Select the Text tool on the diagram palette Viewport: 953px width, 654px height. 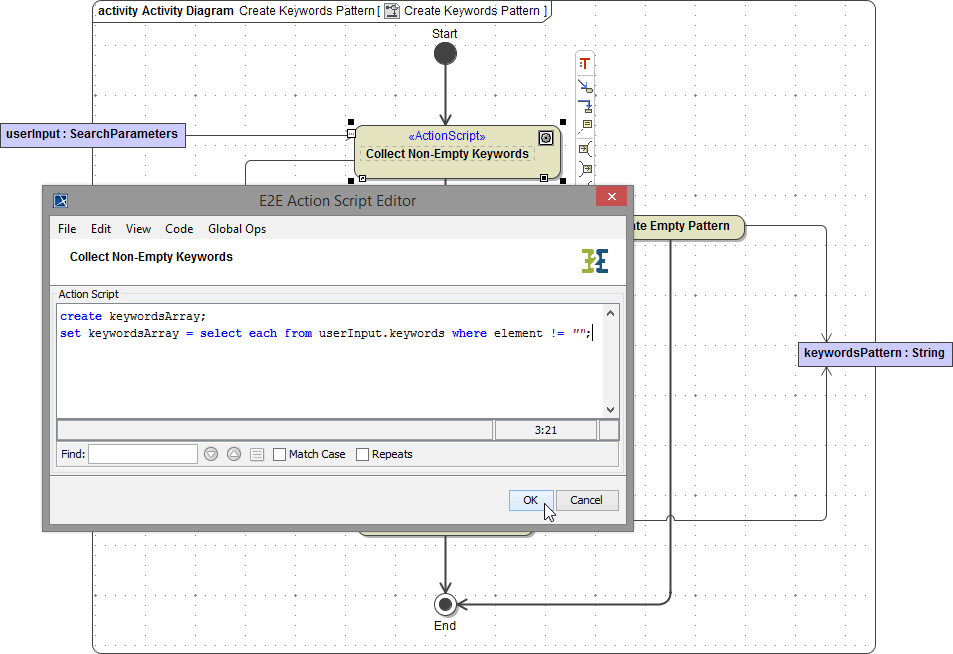click(x=584, y=64)
